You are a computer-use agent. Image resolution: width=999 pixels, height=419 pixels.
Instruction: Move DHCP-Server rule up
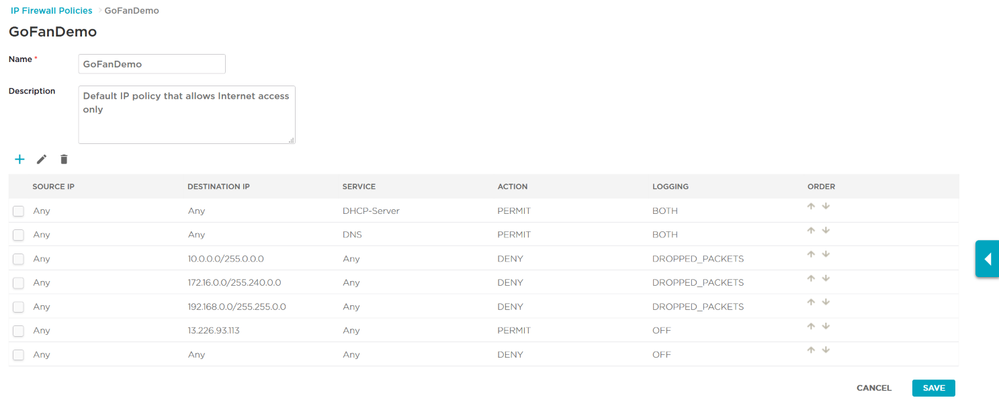(x=811, y=206)
